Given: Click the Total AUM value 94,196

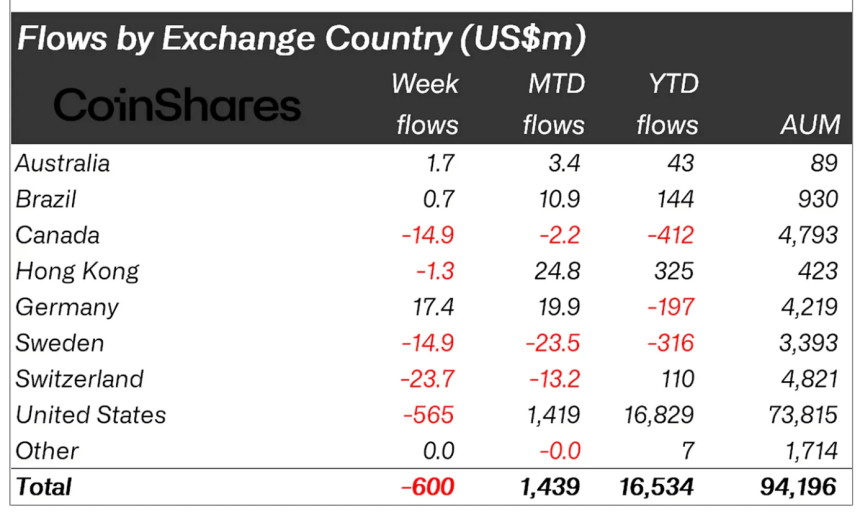Looking at the screenshot, I should (799, 487).
